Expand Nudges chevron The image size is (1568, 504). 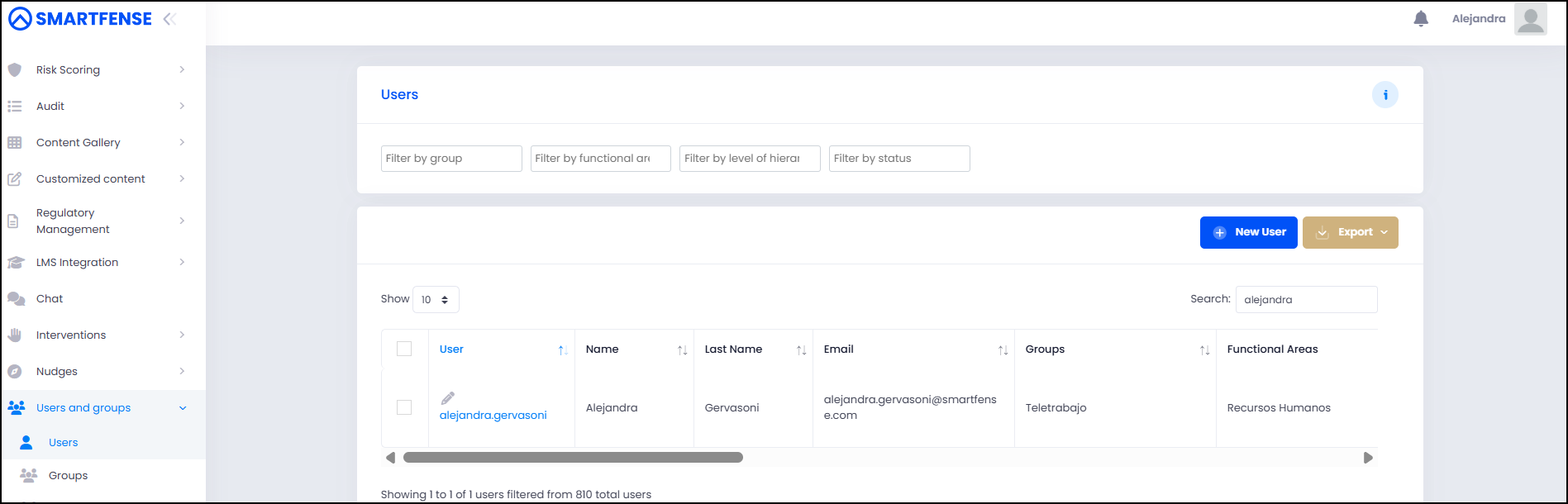[182, 372]
